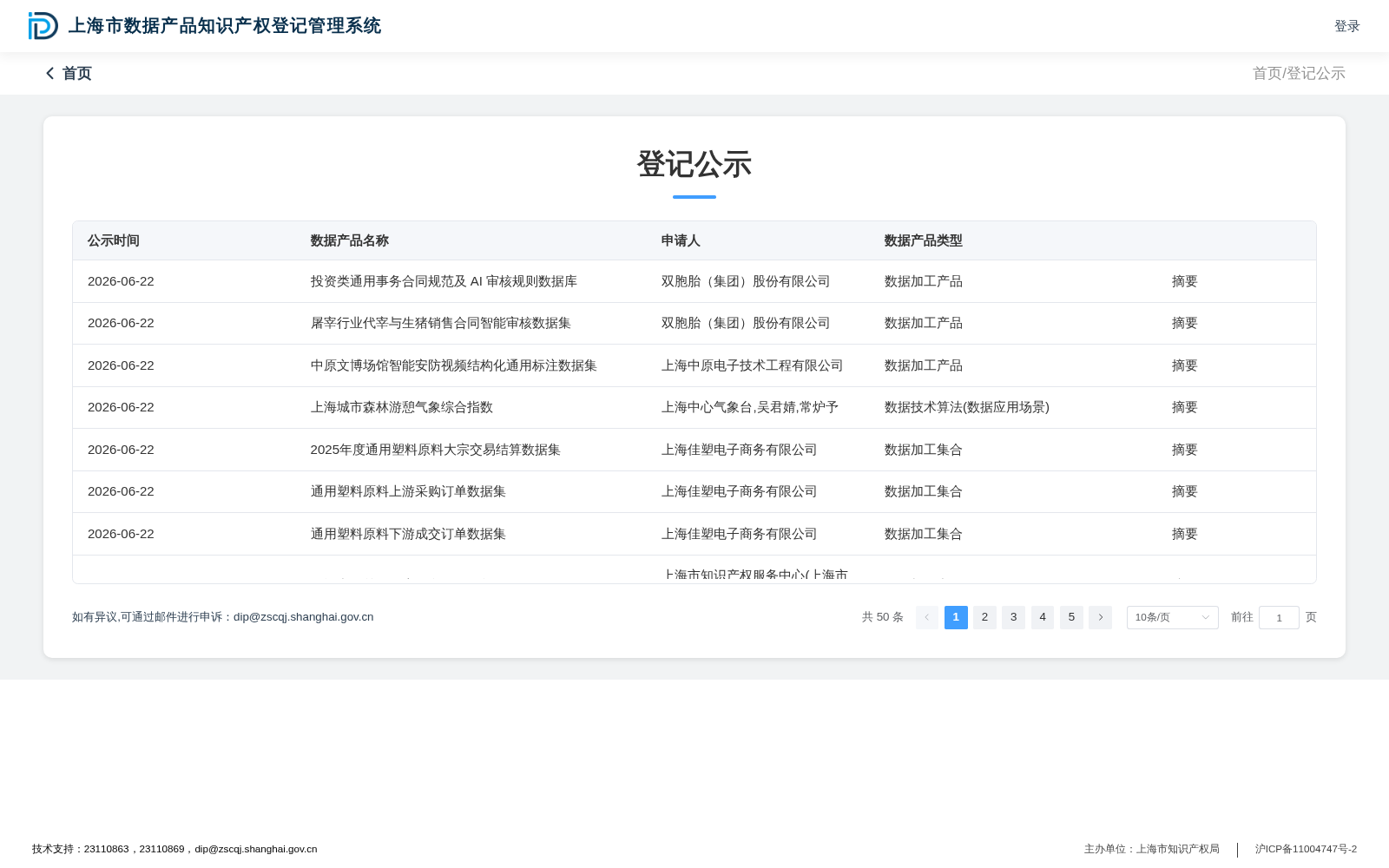The width and height of the screenshot is (1389, 868).
Task: Click 数据产品类型 column header
Action: pyautogui.click(x=924, y=240)
